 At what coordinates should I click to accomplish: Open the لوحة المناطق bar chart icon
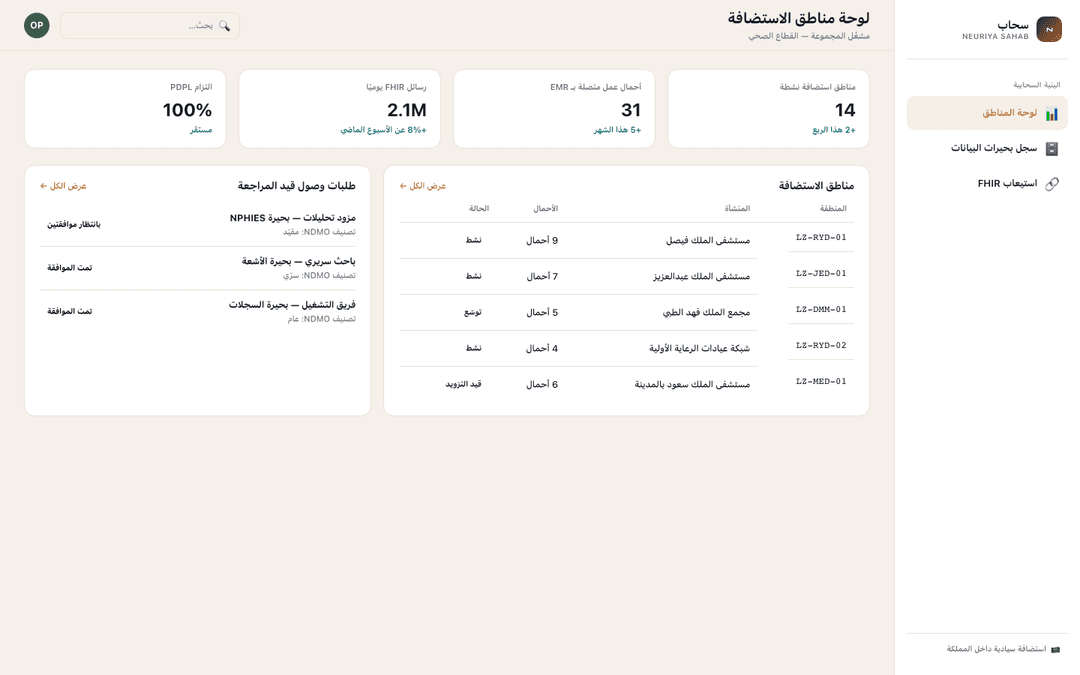pos(1051,114)
